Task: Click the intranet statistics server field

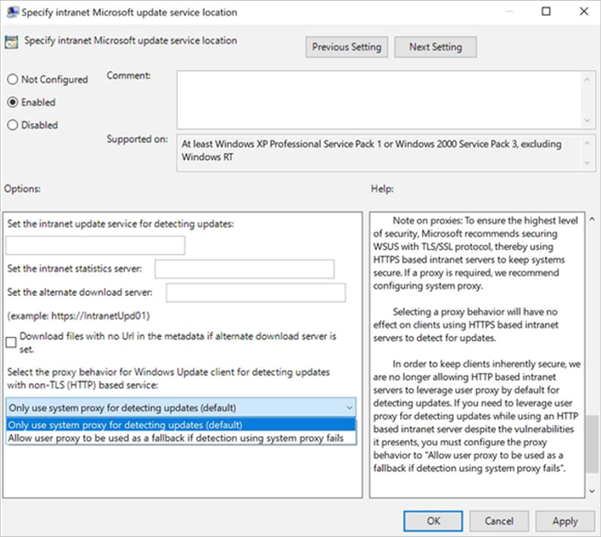Action: click(244, 269)
